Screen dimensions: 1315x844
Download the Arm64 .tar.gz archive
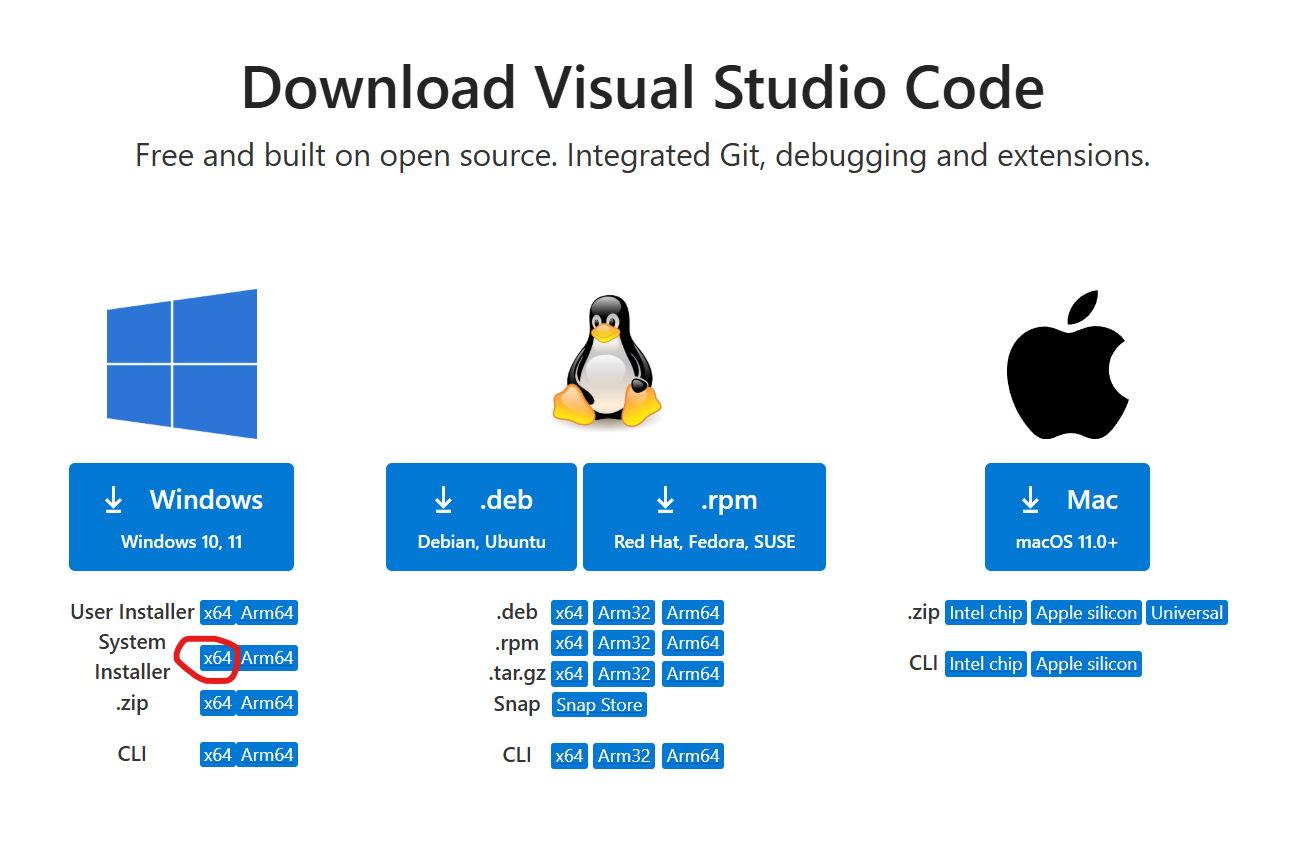click(692, 673)
